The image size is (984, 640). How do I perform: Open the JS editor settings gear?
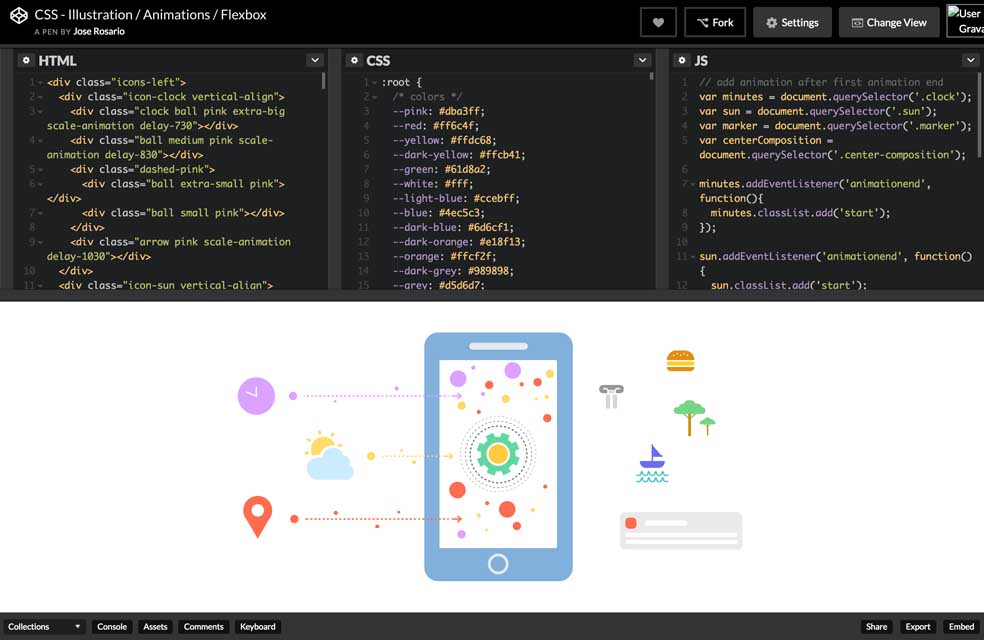point(682,61)
